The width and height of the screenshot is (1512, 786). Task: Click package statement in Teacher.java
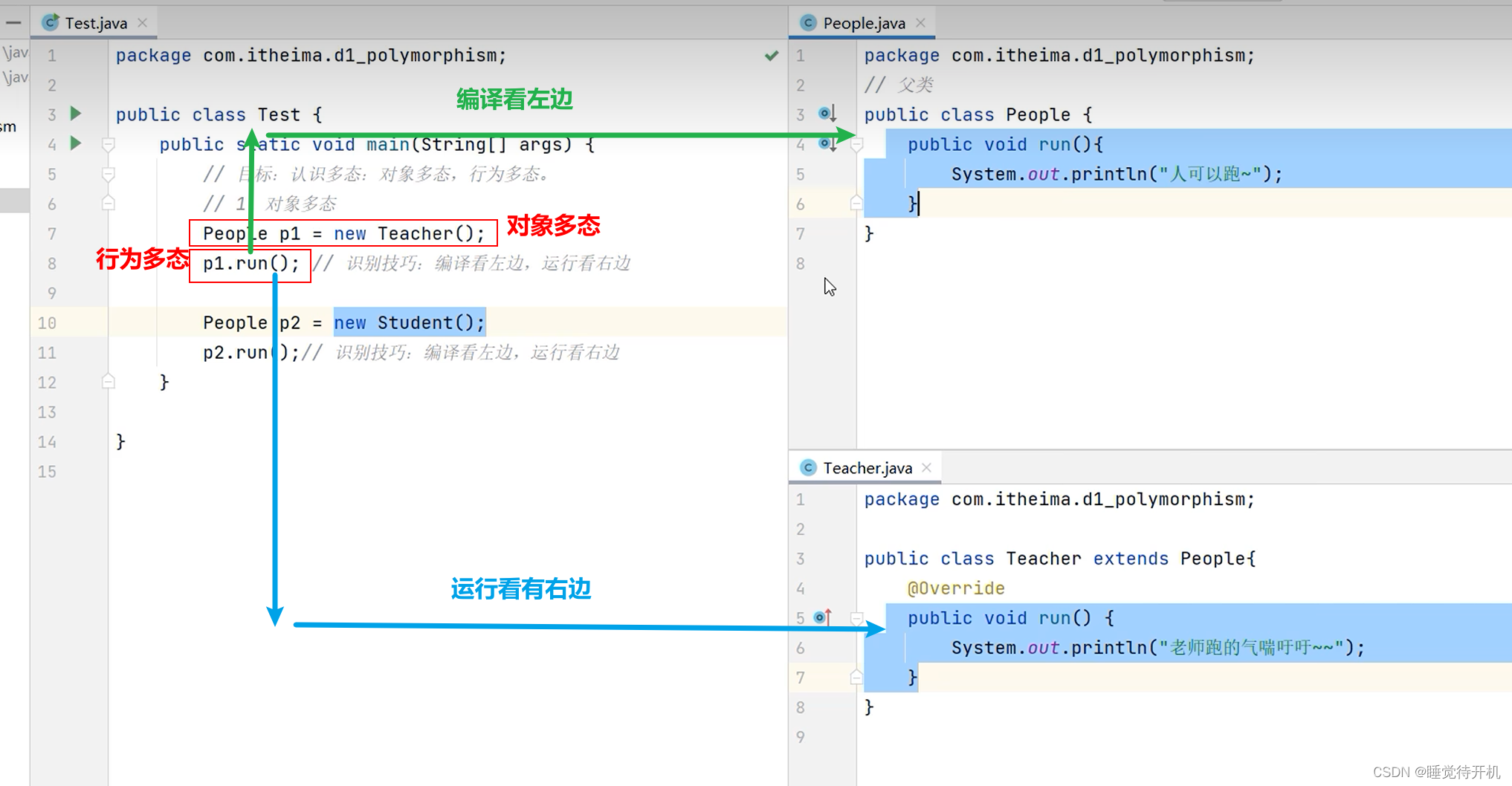click(x=1059, y=499)
